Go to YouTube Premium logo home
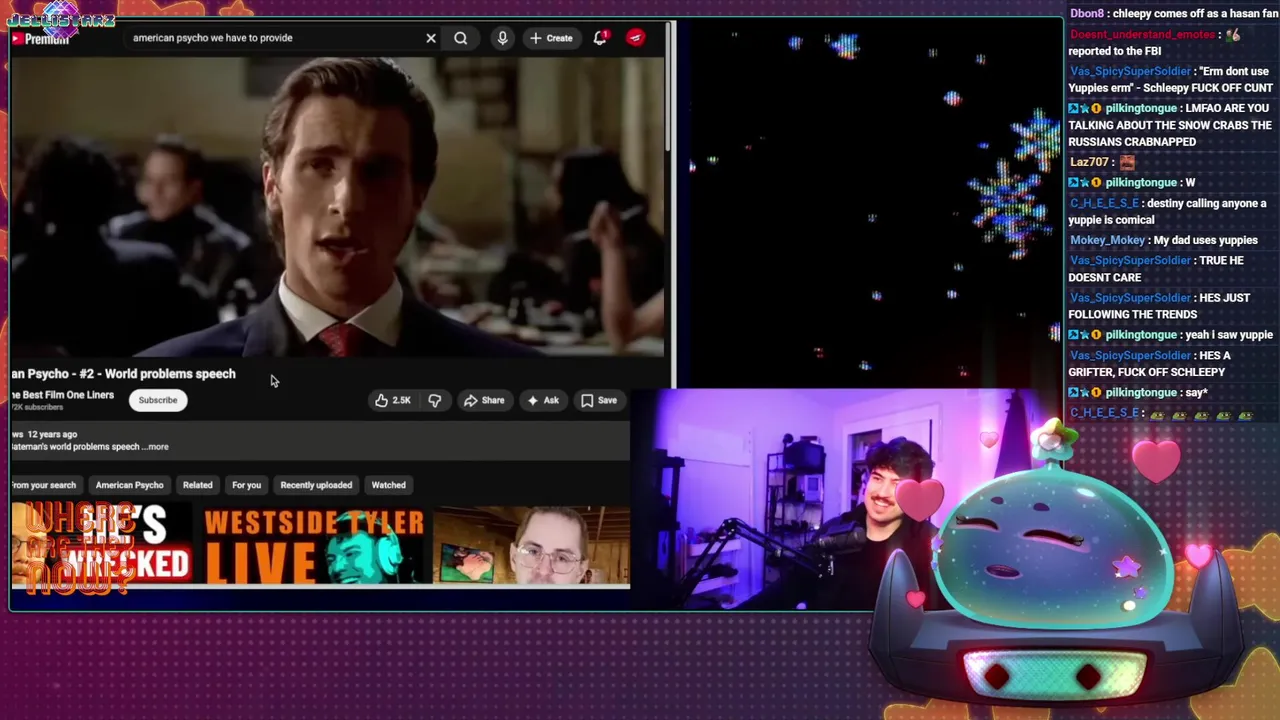Viewport: 1280px width, 720px height. pyautogui.click(x=40, y=39)
